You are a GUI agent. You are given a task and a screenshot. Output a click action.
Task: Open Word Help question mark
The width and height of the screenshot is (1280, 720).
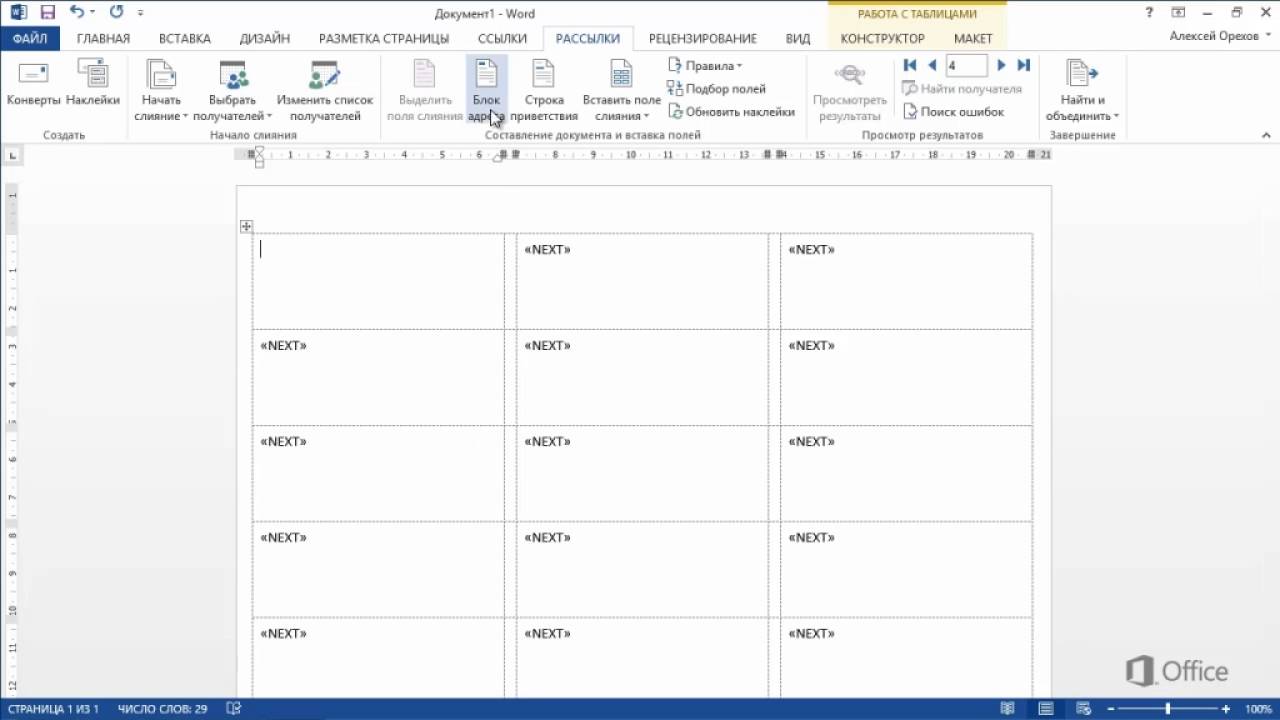coord(1150,12)
